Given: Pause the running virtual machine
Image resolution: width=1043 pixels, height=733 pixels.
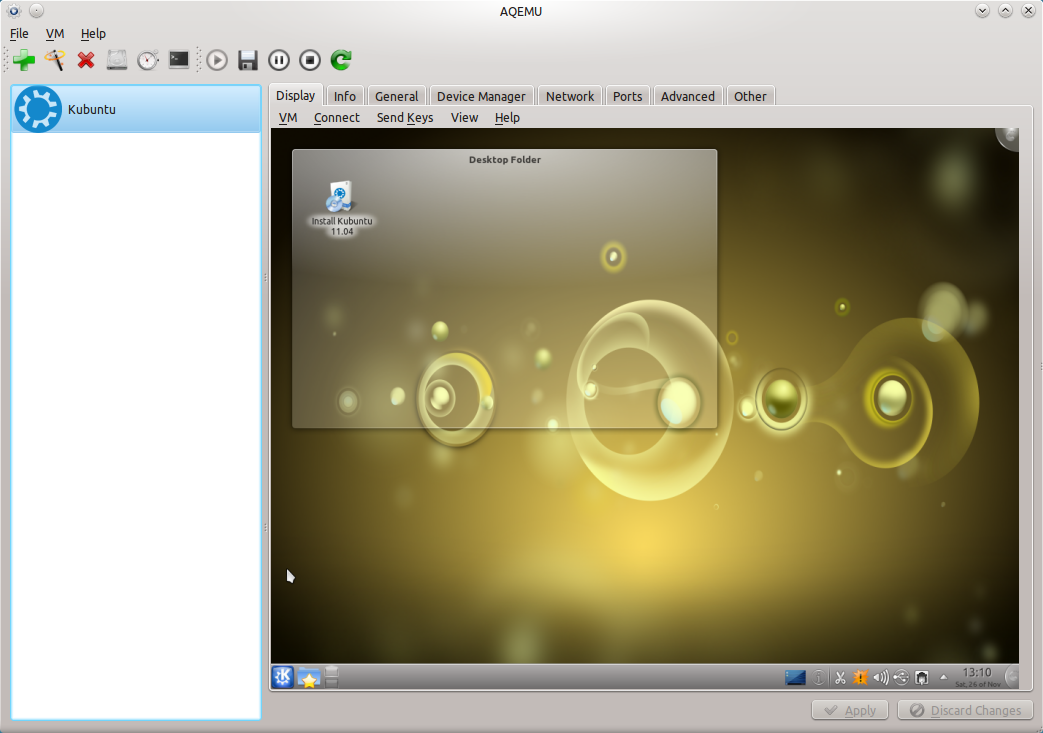Looking at the screenshot, I should pyautogui.click(x=279, y=61).
